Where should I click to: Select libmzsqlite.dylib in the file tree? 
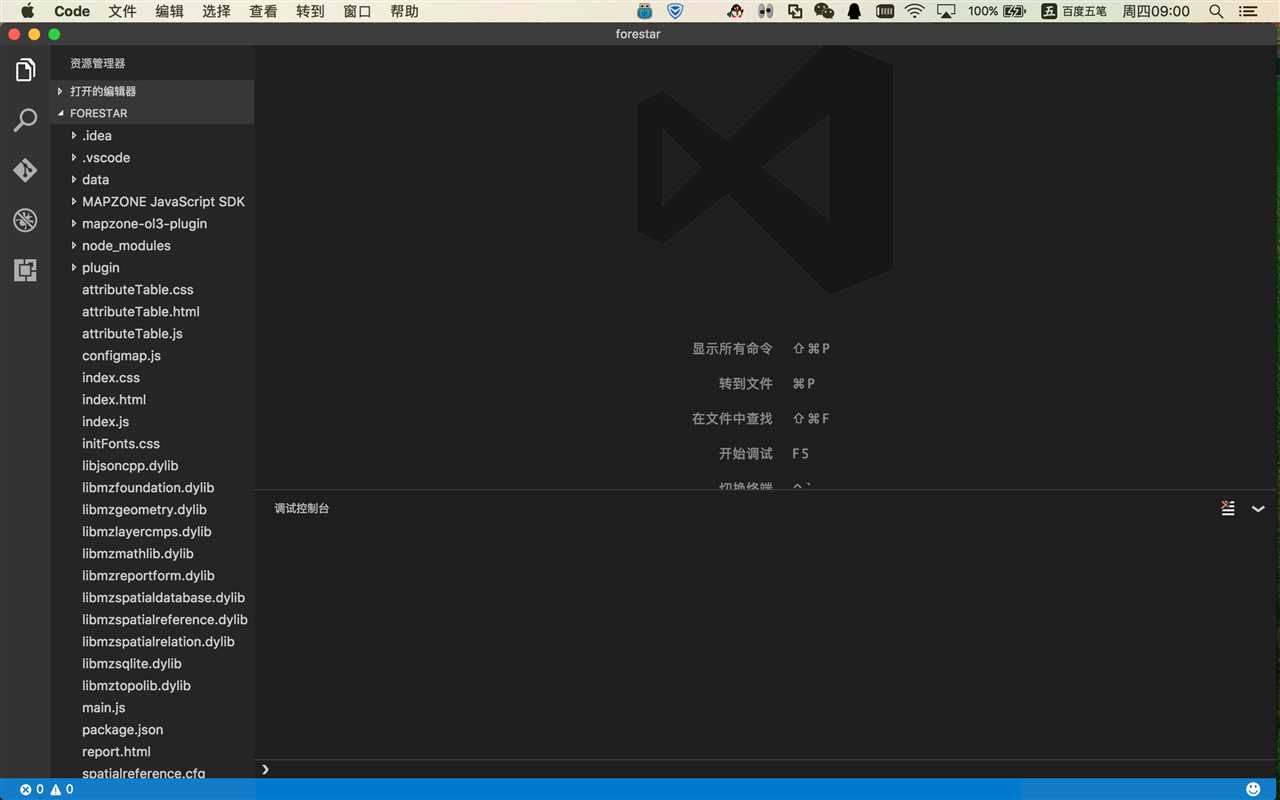tap(153, 663)
